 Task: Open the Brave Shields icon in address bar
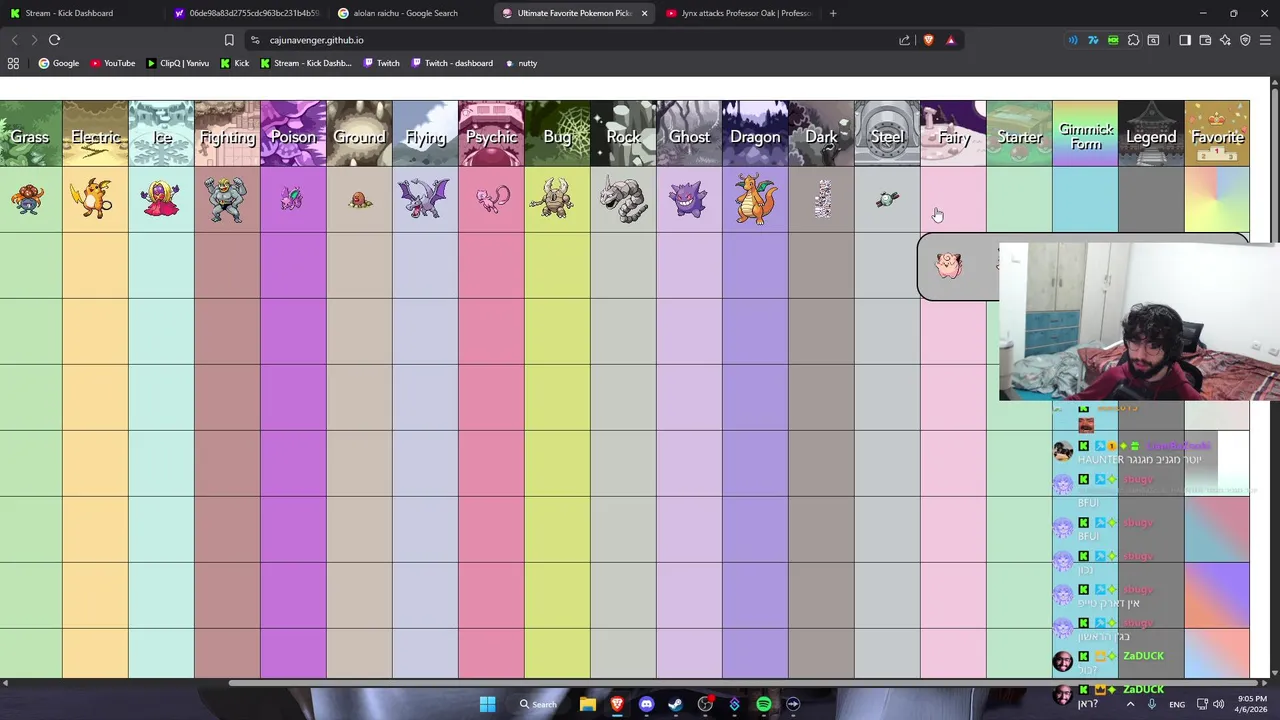click(929, 40)
